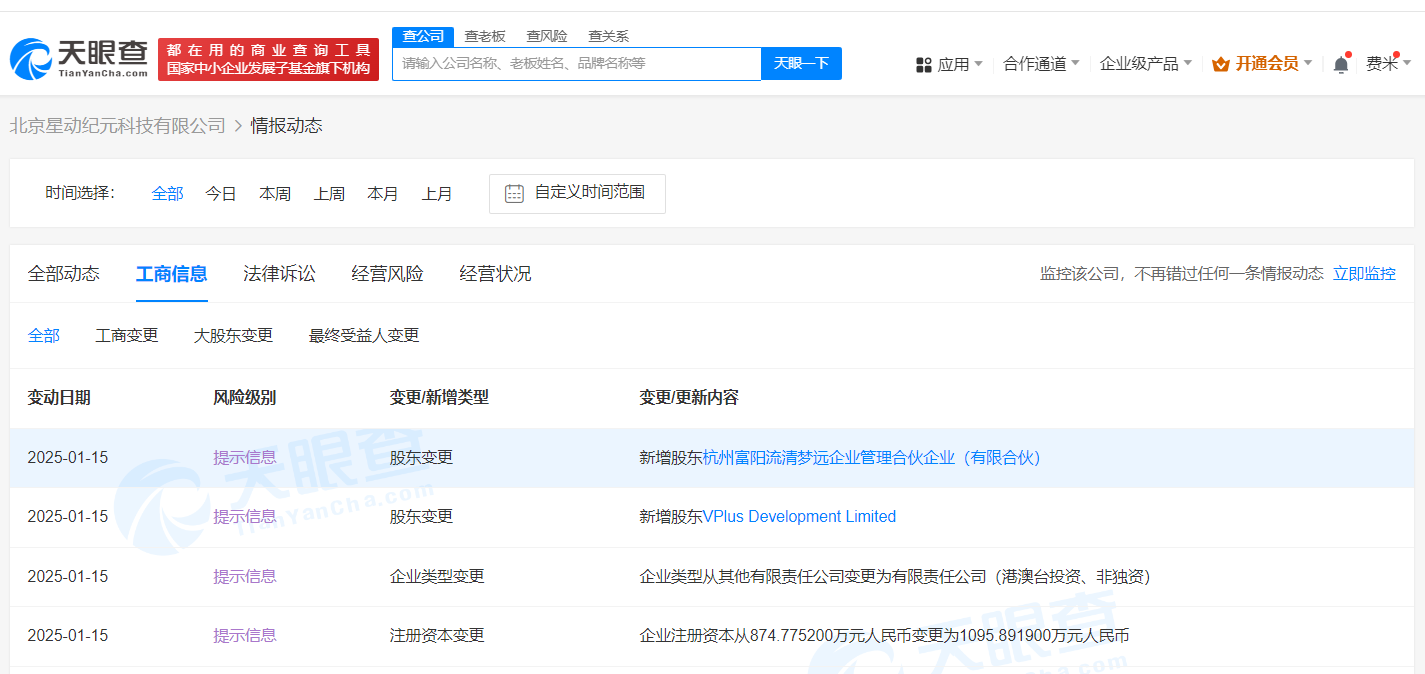The height and width of the screenshot is (674, 1425).
Task: Select the 查关系 search tab
Action: click(x=608, y=36)
